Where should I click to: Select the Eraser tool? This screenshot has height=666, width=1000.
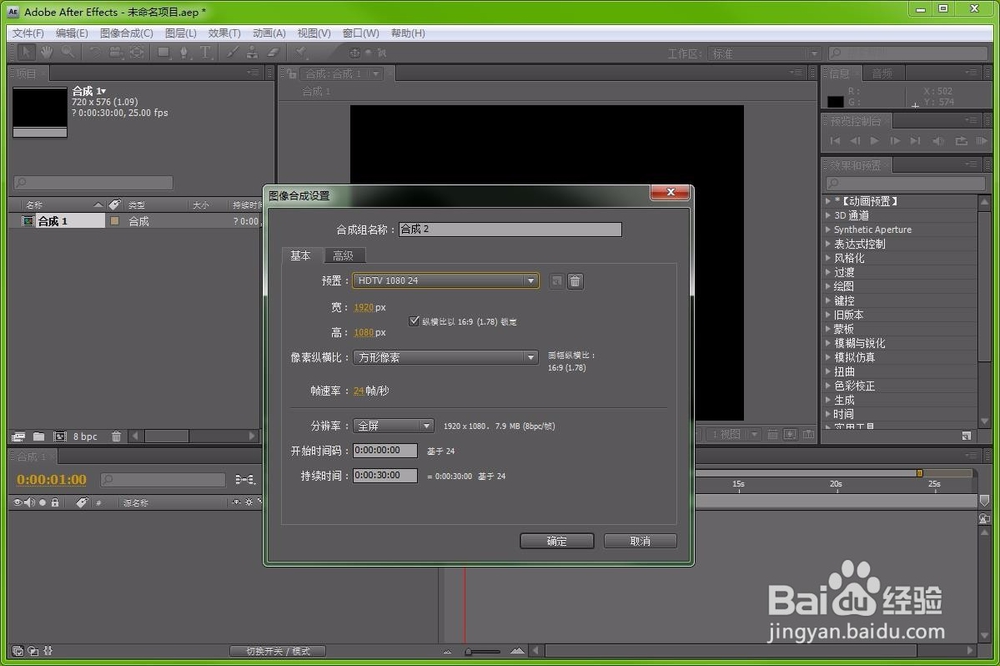[274, 52]
